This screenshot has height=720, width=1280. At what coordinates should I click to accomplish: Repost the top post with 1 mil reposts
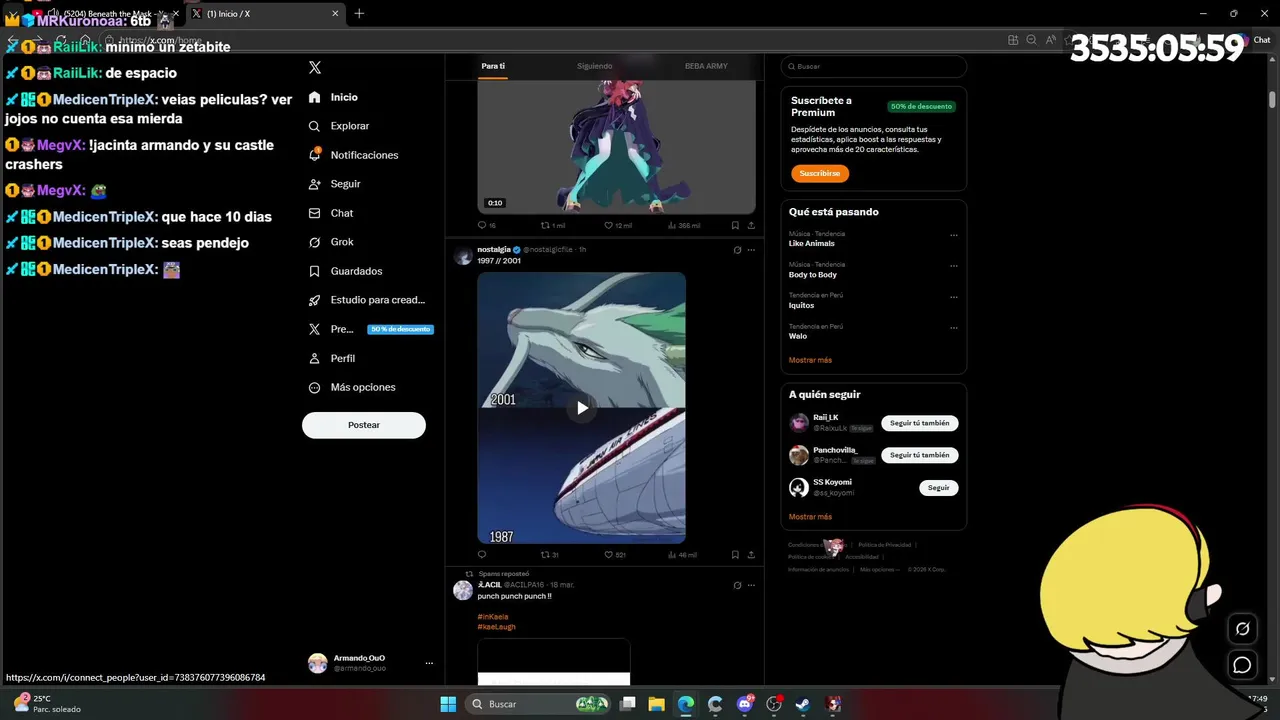pyautogui.click(x=553, y=226)
